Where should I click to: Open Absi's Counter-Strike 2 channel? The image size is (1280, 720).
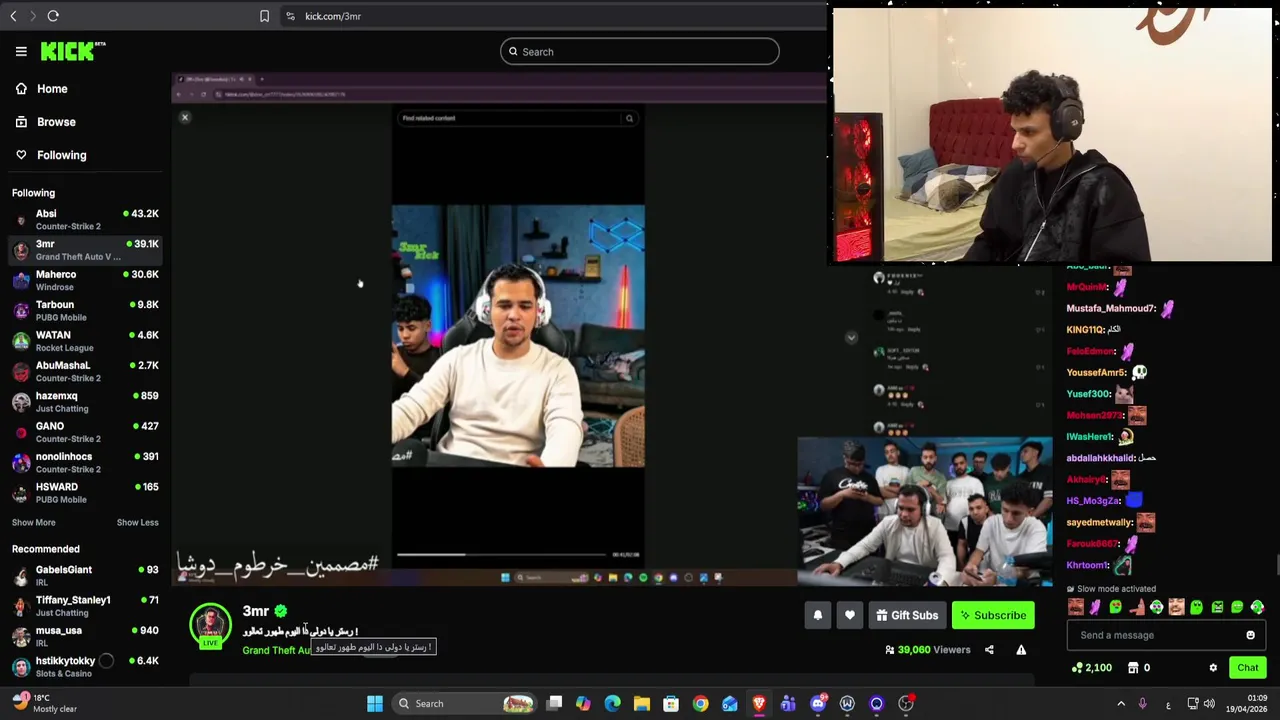tap(85, 219)
